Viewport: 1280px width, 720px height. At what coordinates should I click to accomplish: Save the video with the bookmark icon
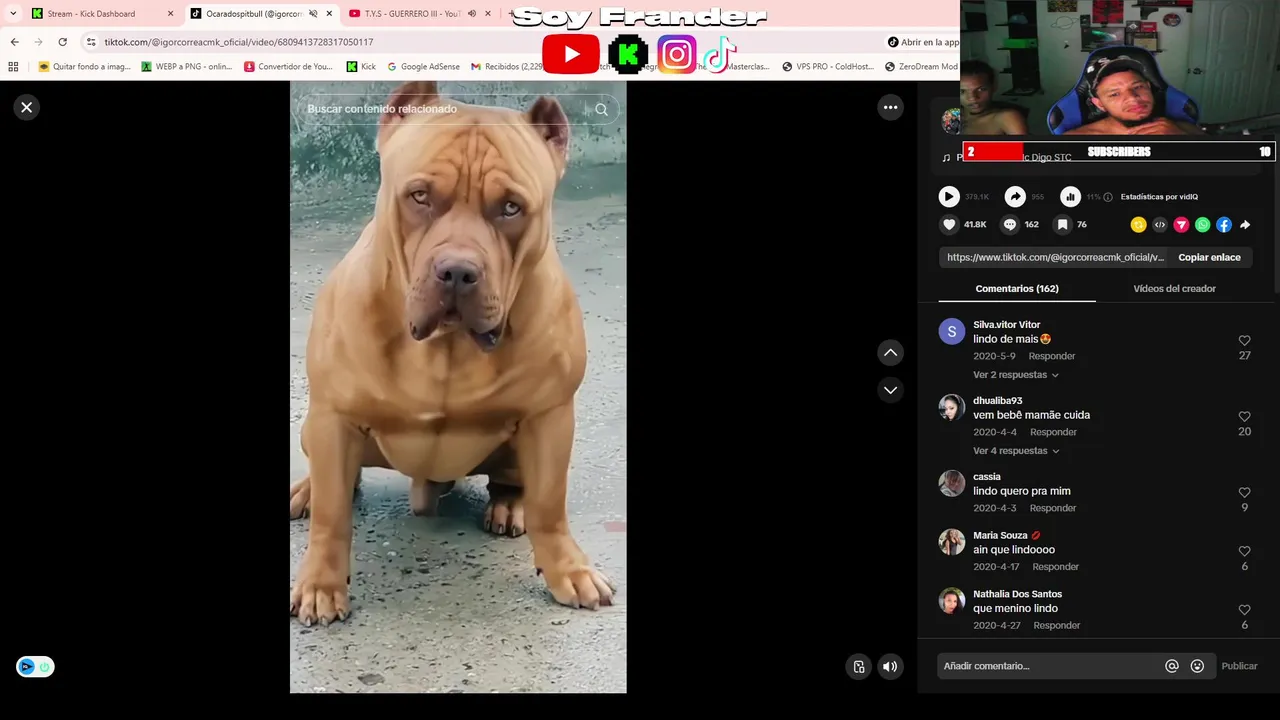[1062, 225]
